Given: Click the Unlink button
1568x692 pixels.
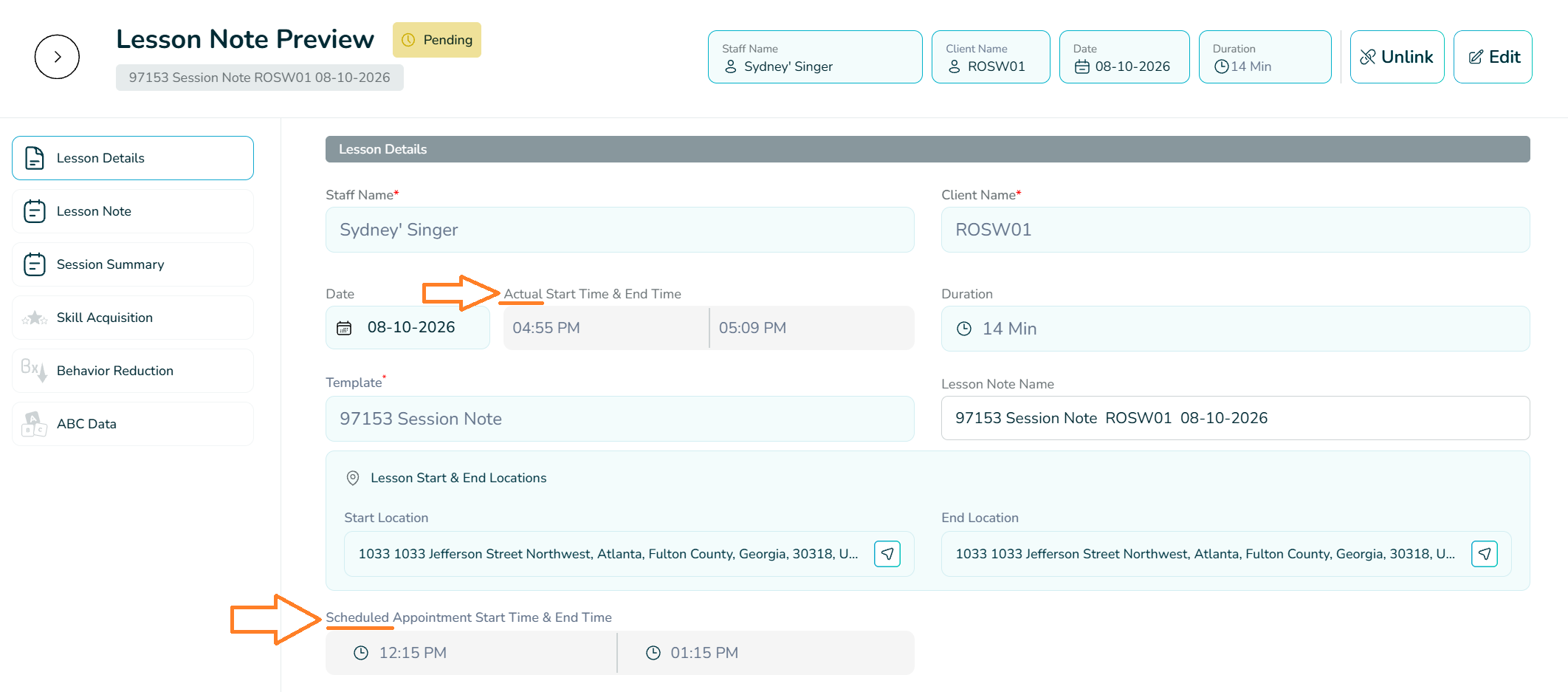Looking at the screenshot, I should click(1397, 57).
